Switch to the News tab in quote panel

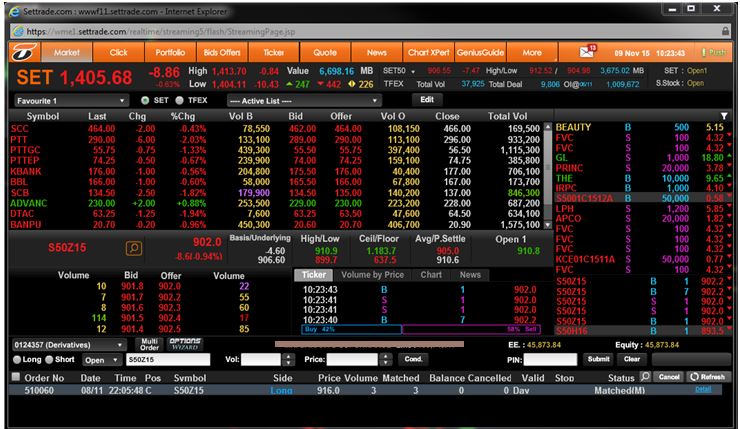pyautogui.click(x=470, y=275)
